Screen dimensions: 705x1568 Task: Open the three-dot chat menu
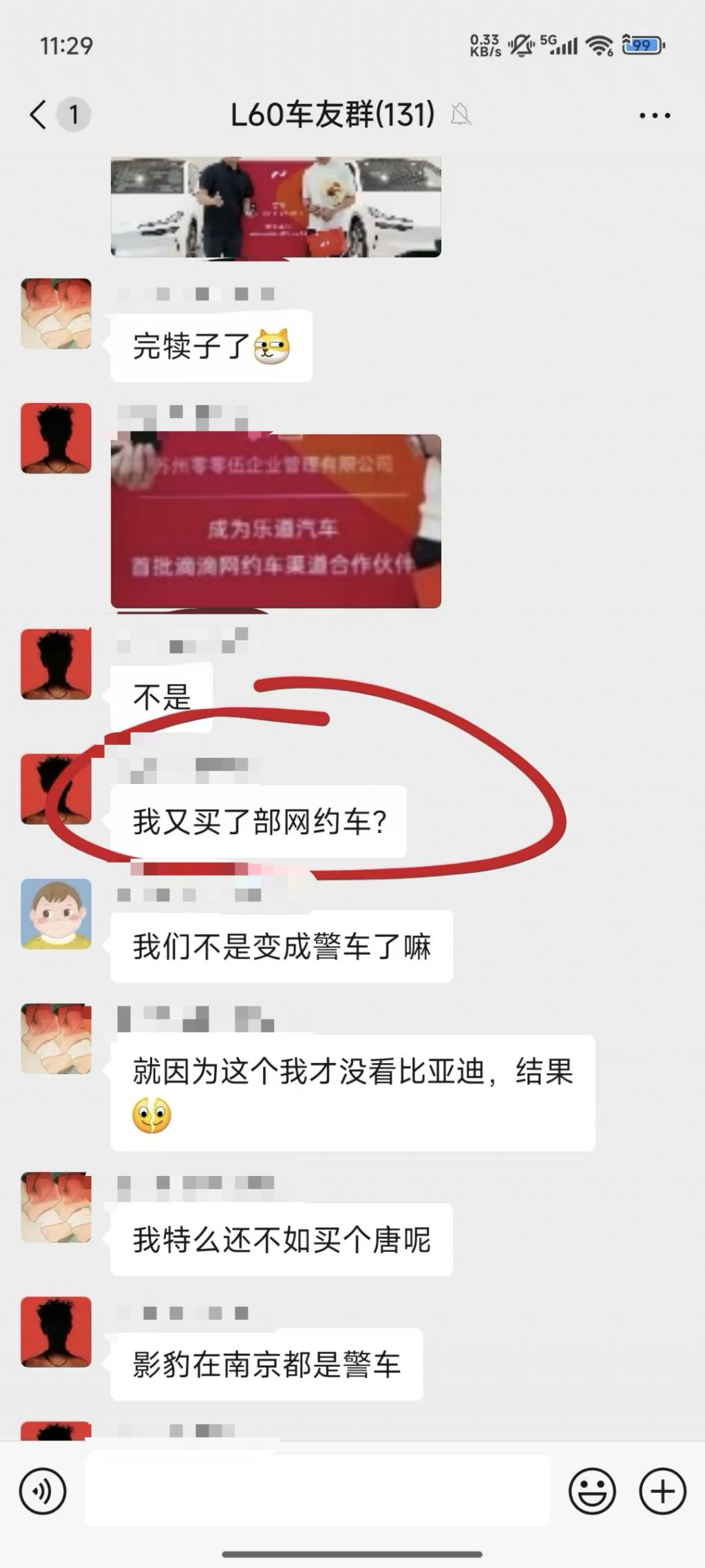pyautogui.click(x=654, y=115)
